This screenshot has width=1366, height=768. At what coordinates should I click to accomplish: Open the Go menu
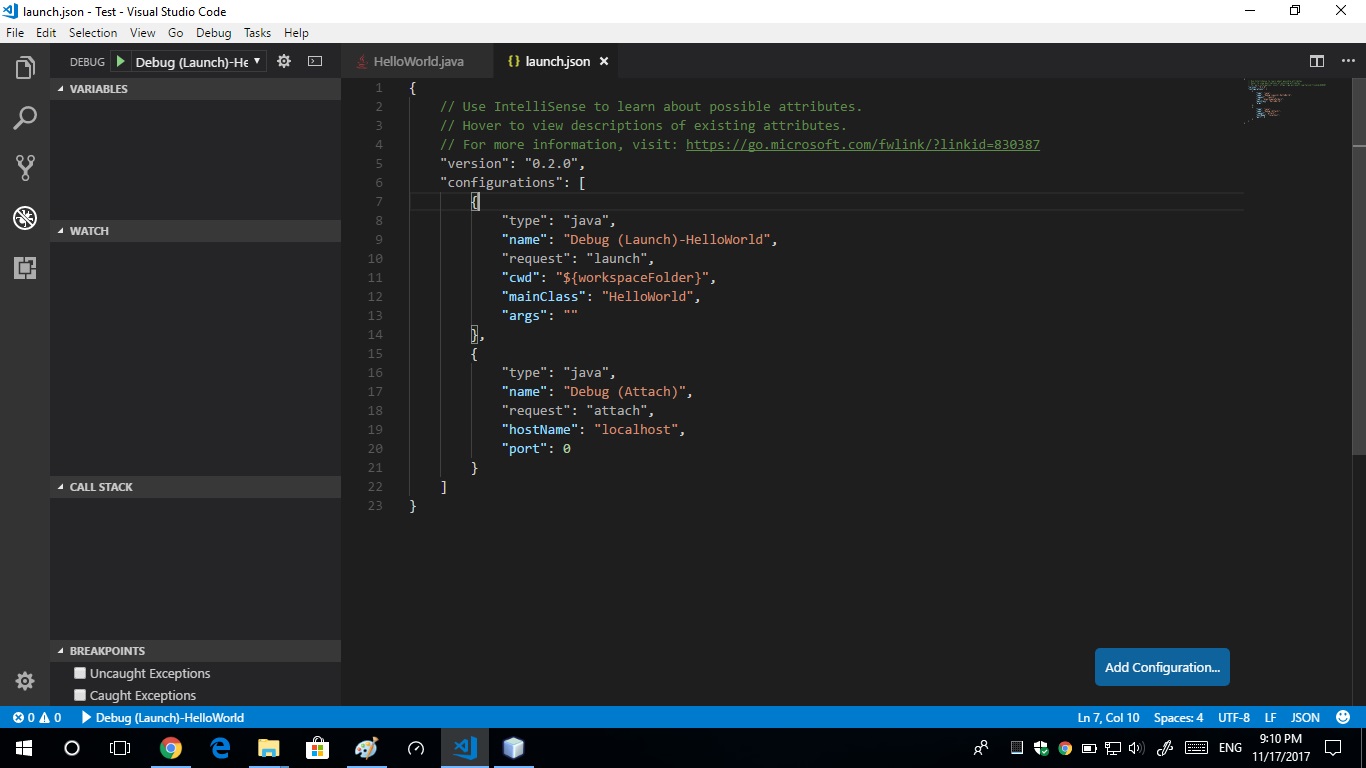pos(176,33)
